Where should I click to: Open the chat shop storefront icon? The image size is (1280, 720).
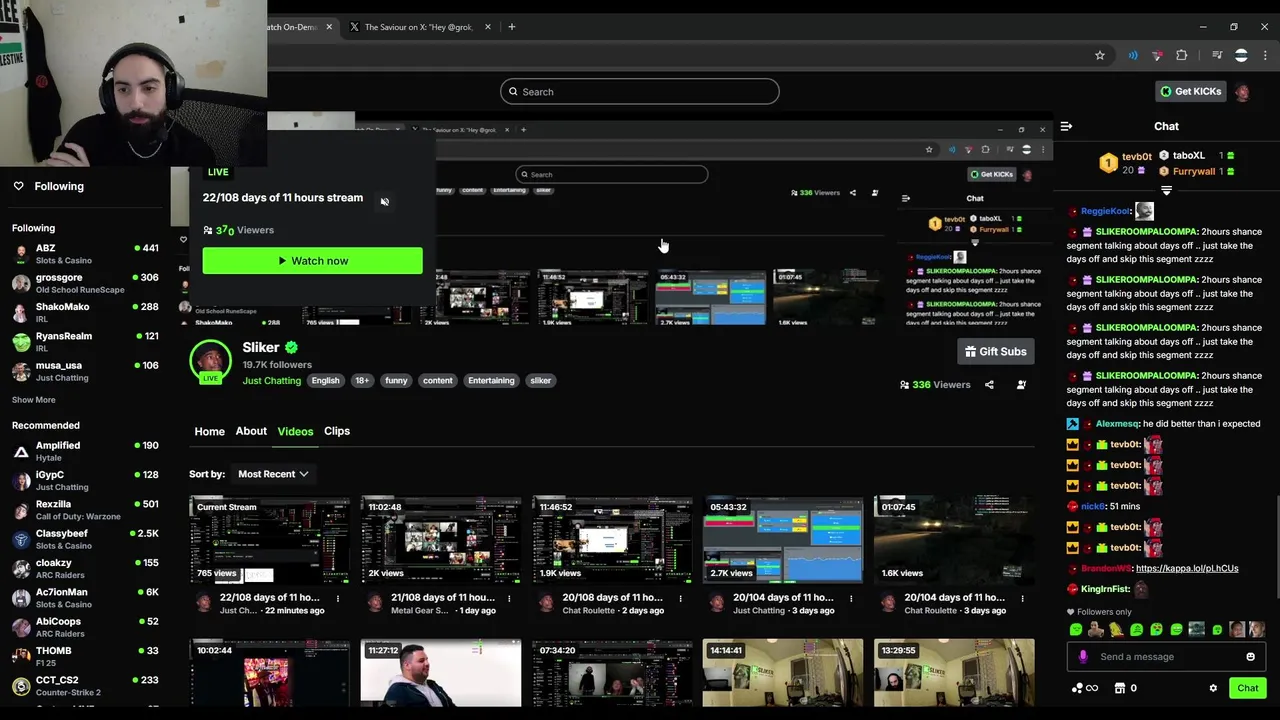(x=1120, y=688)
